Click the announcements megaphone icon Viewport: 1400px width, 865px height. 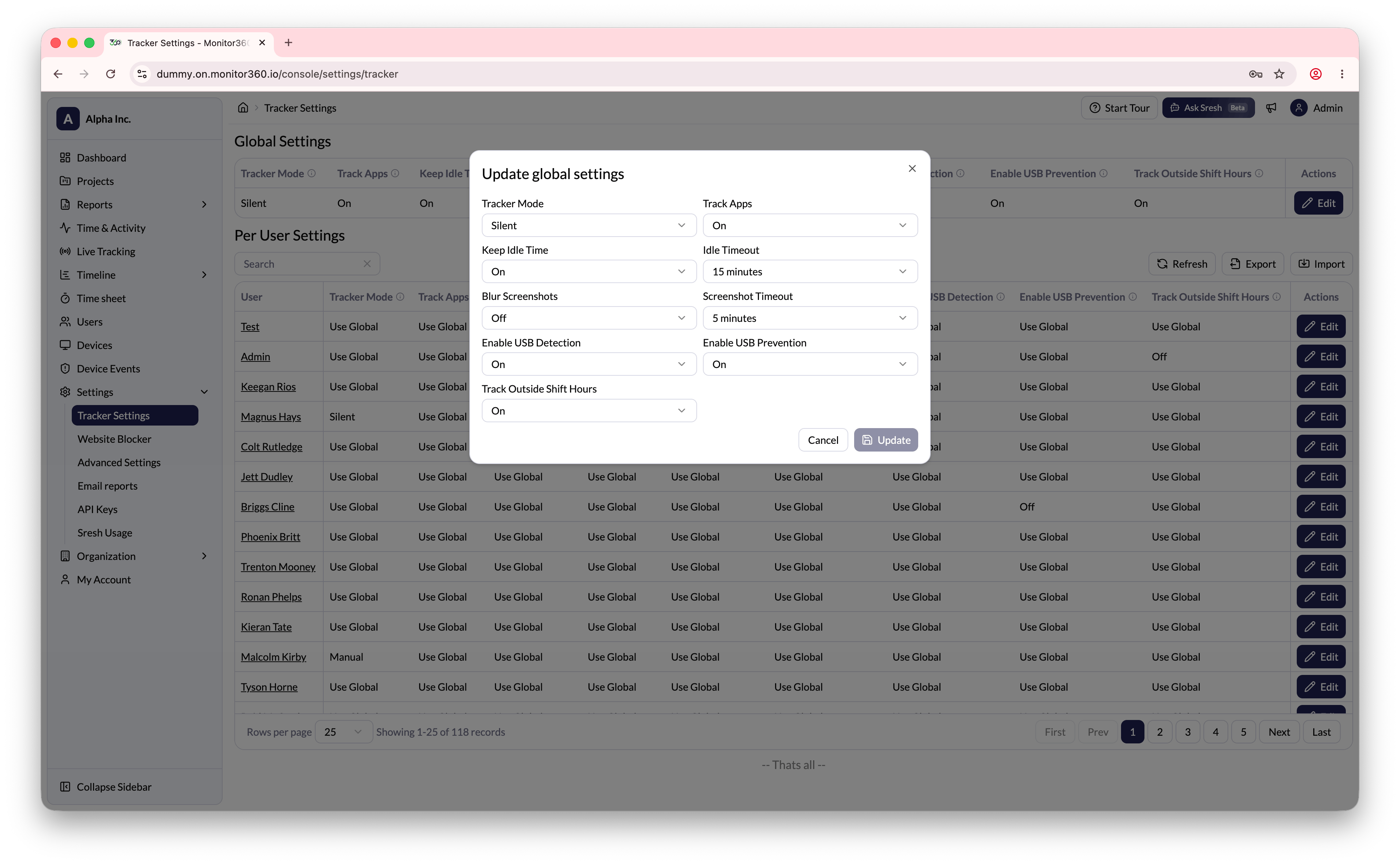click(1271, 108)
